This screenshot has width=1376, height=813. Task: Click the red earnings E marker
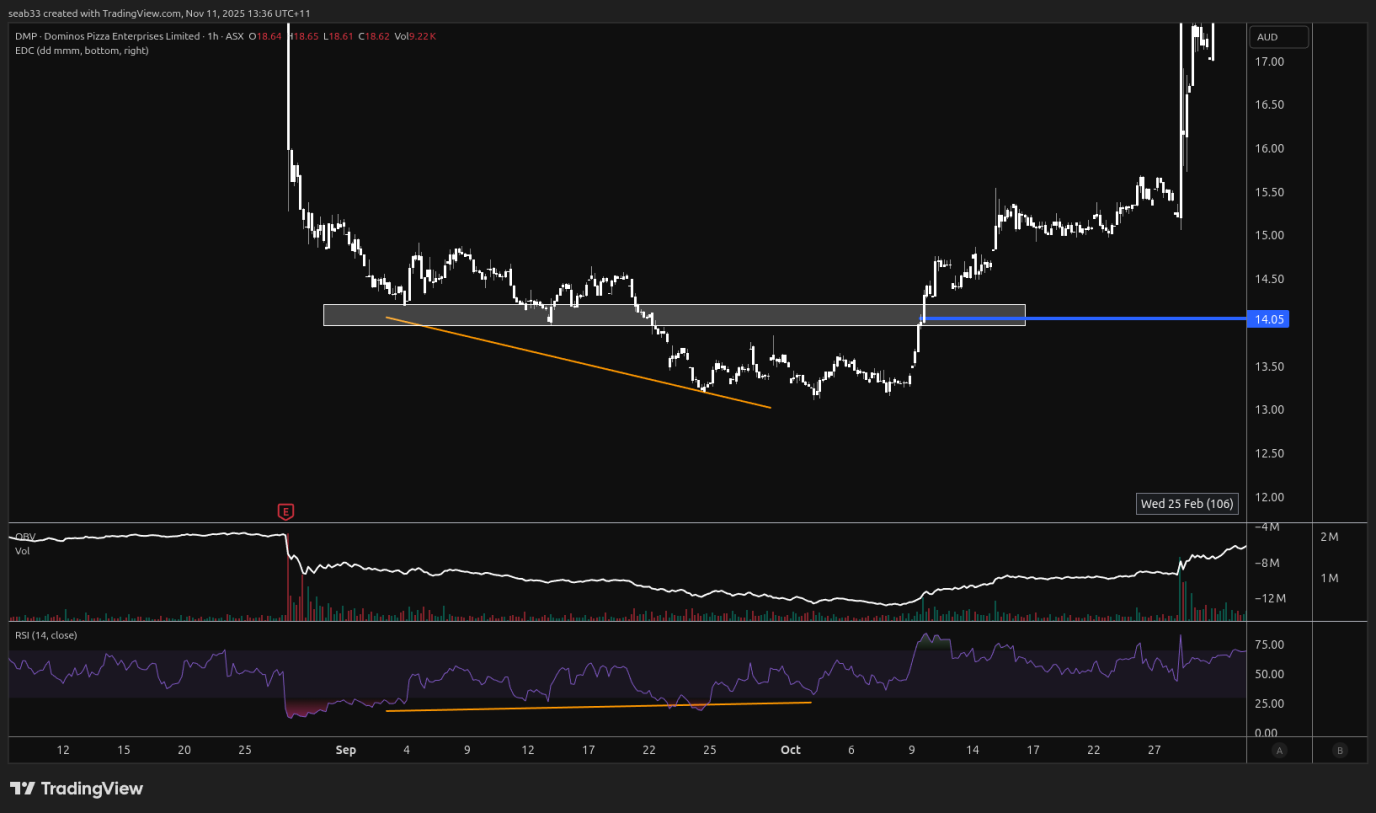(286, 512)
